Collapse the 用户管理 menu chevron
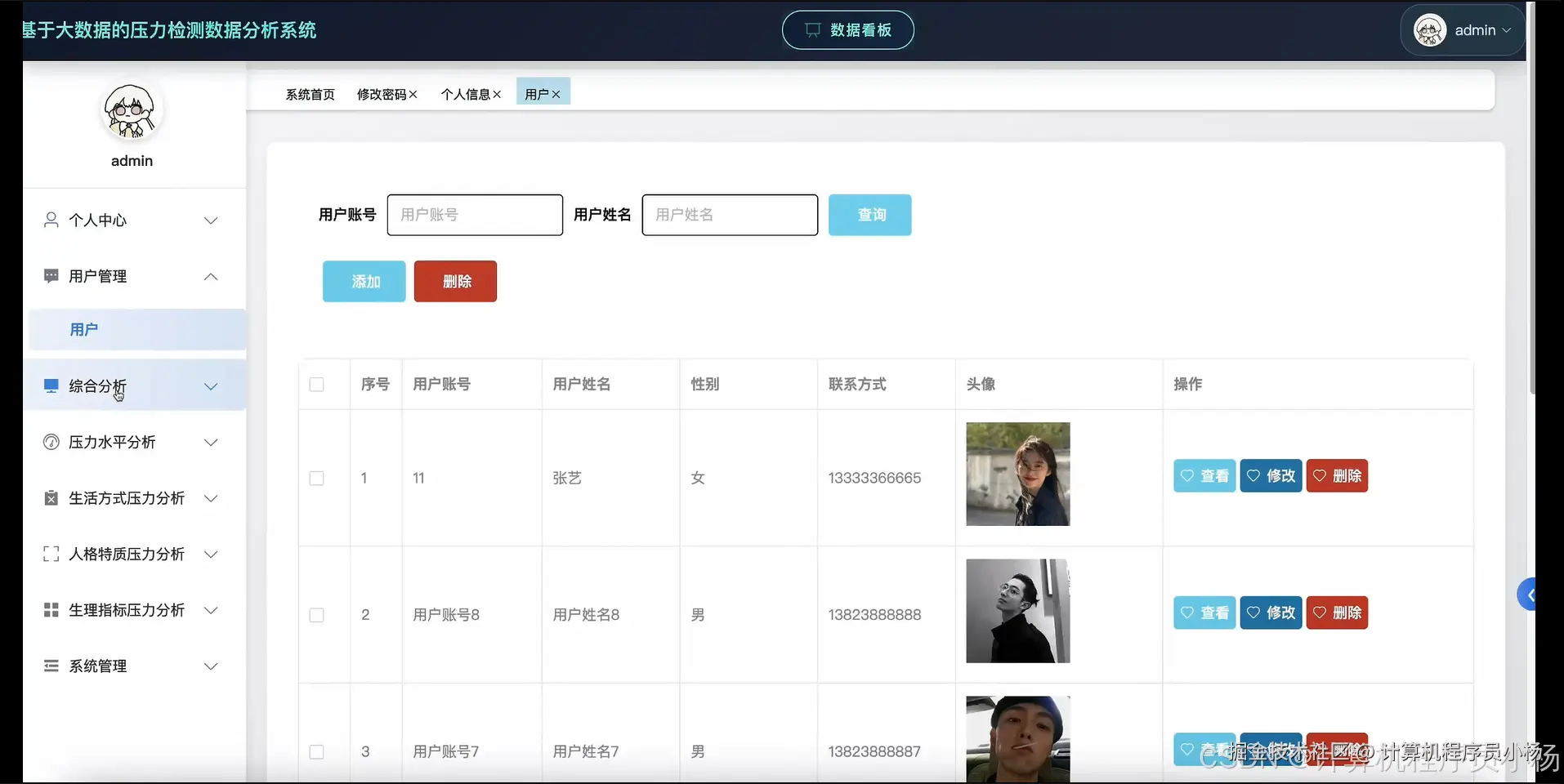The image size is (1564, 784). 211,276
